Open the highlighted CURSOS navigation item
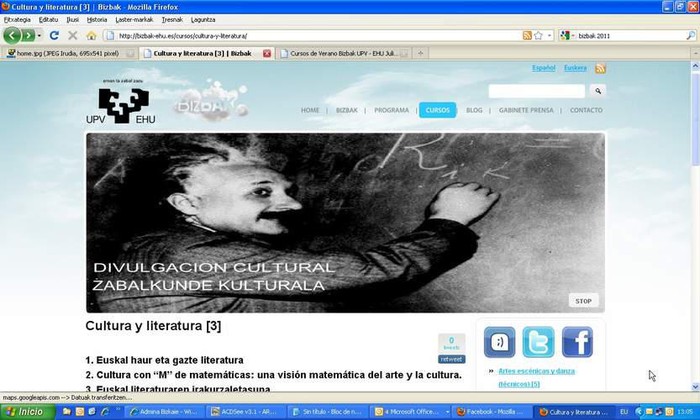Viewport: 700px width, 420px height. click(438, 110)
